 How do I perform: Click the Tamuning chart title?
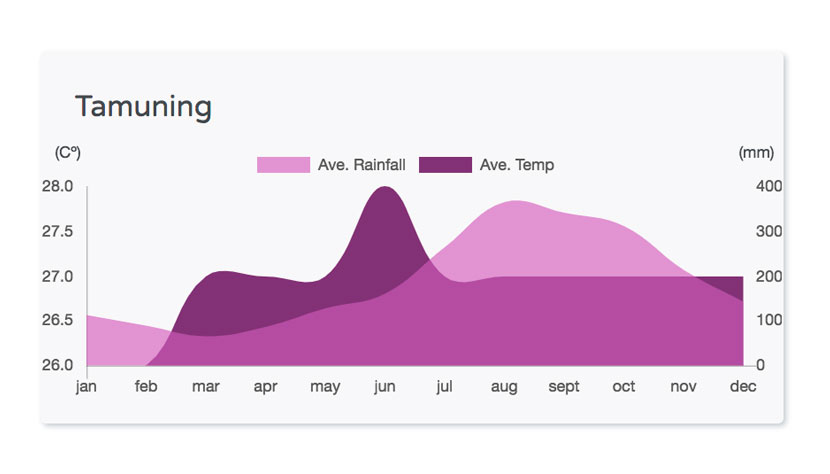143,106
